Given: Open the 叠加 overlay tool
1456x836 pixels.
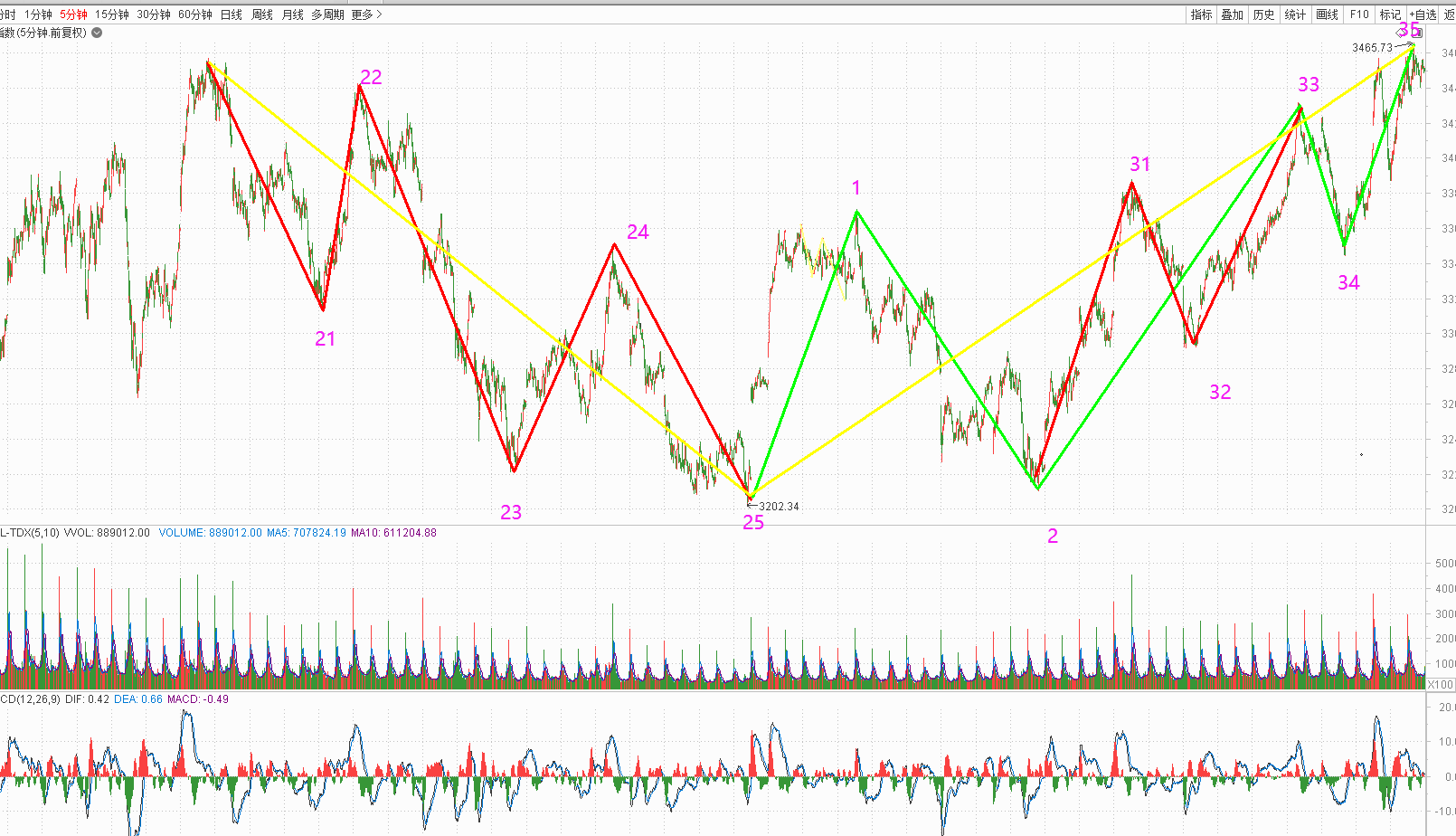Looking at the screenshot, I should coord(1232,14).
